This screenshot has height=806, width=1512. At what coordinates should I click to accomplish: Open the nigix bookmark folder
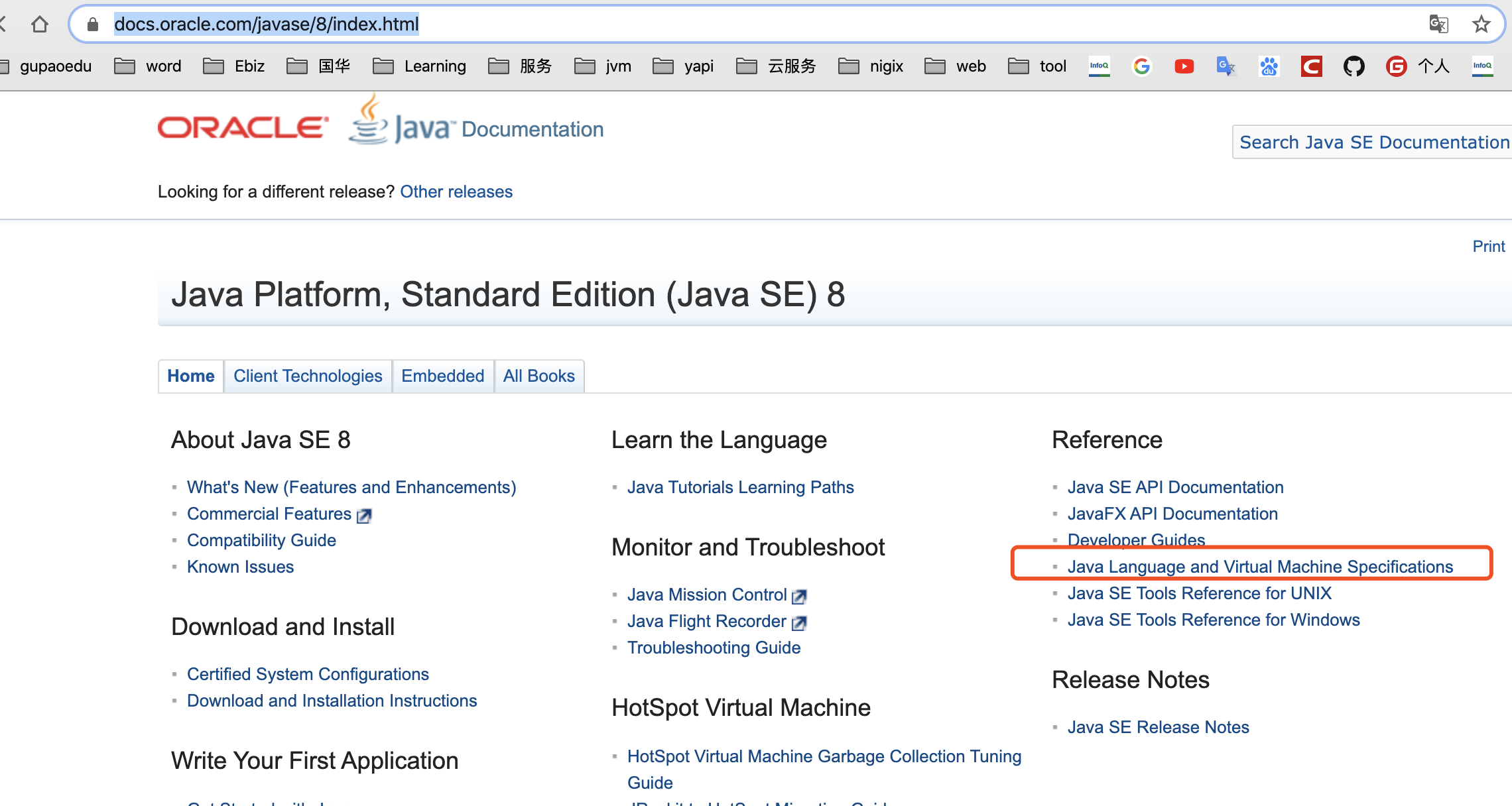[x=871, y=66]
